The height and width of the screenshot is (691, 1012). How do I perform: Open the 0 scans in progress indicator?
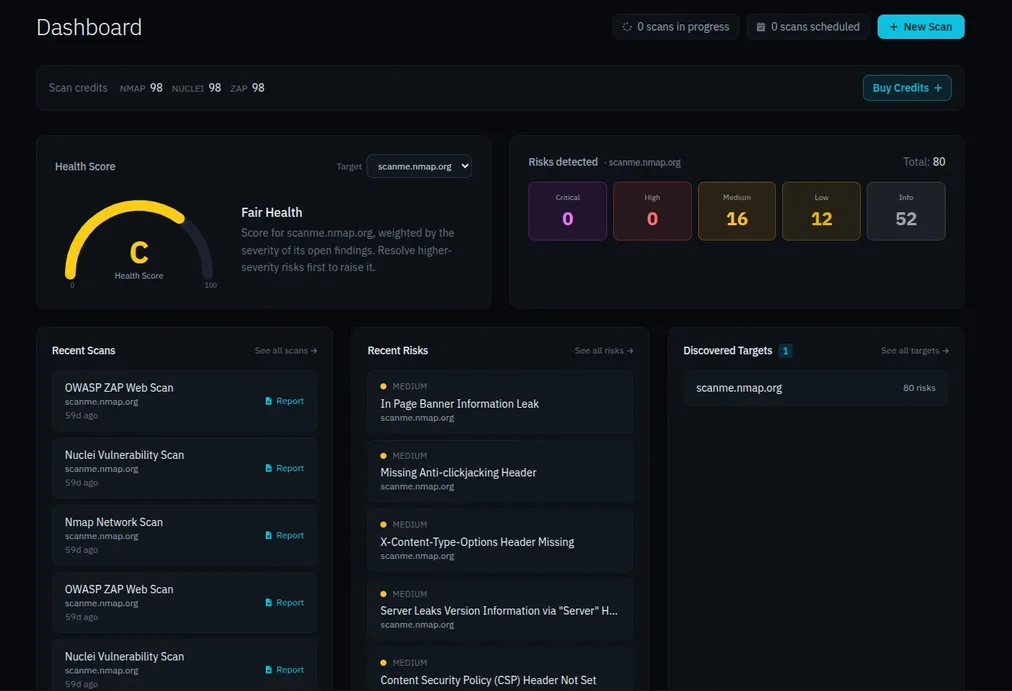[x=675, y=26]
